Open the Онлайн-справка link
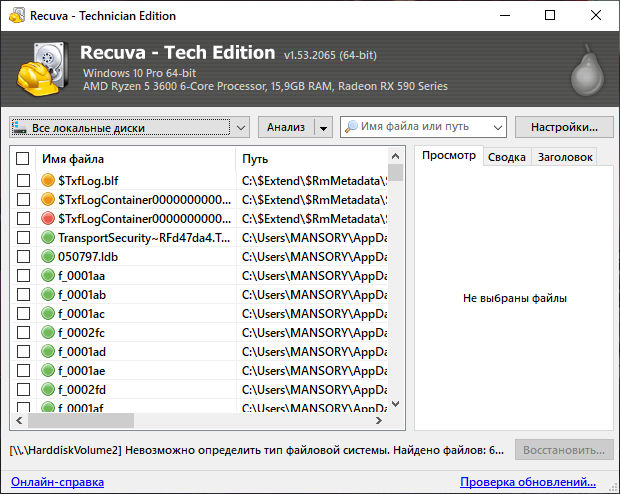Viewport: 620px width, 494px height. [x=56, y=482]
